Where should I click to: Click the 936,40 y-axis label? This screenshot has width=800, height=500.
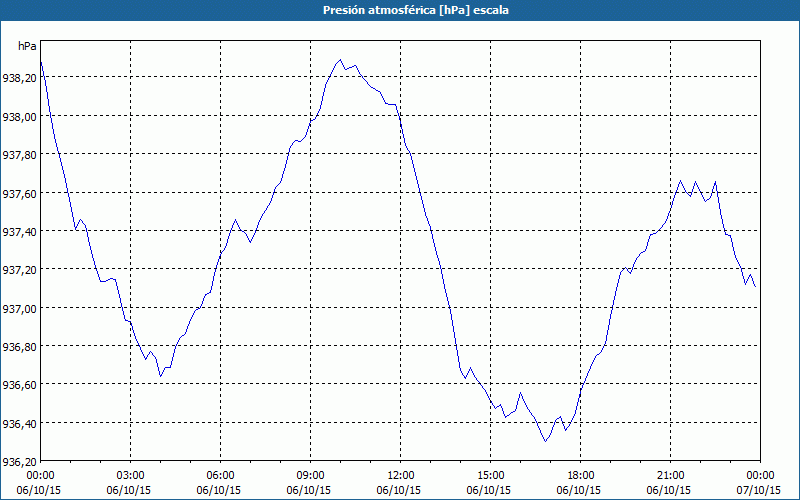(x=19, y=423)
